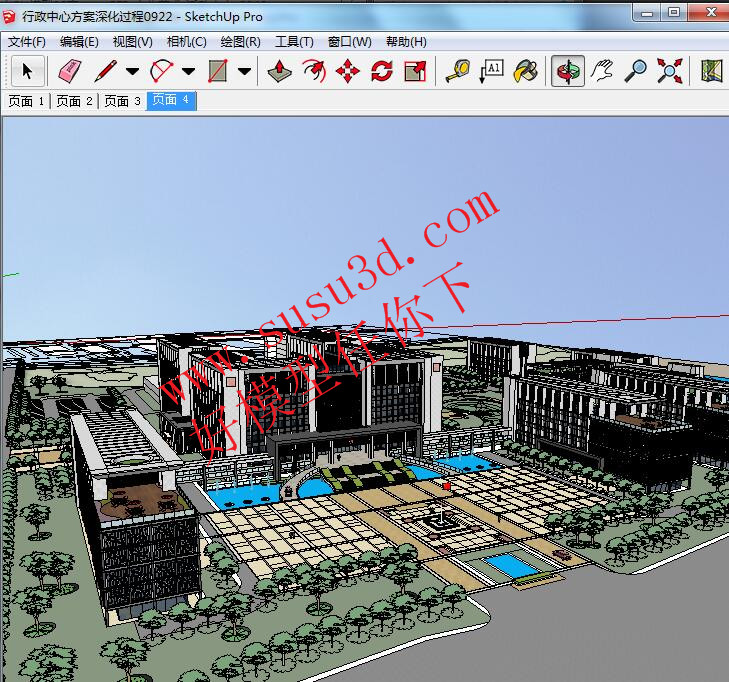Open the Rectangle shape dropdown arrow

pyautogui.click(x=245, y=71)
